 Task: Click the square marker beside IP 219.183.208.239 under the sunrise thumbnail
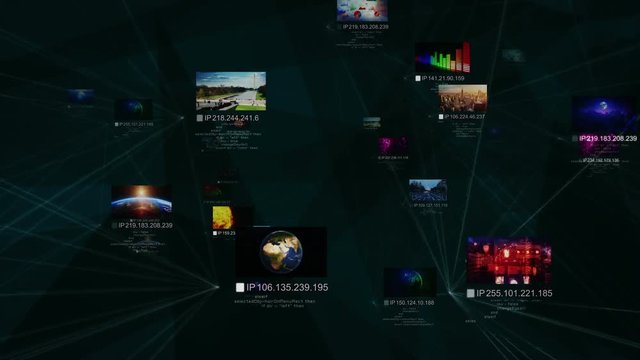[x=115, y=225]
